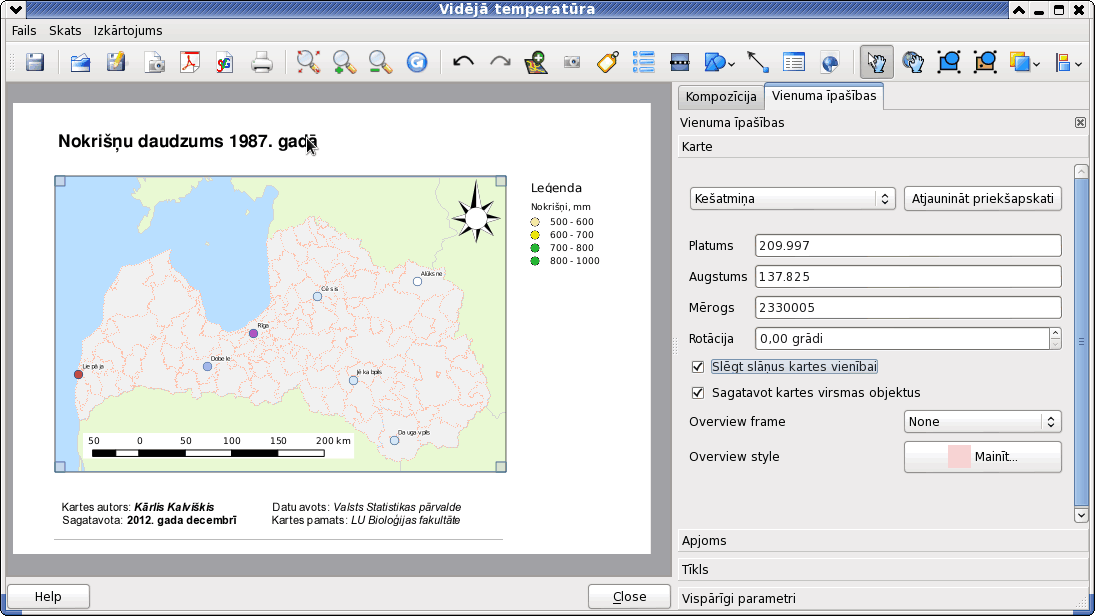Screen dimensions: 1095x616
Task: Undo the last change
Action: click(463, 62)
